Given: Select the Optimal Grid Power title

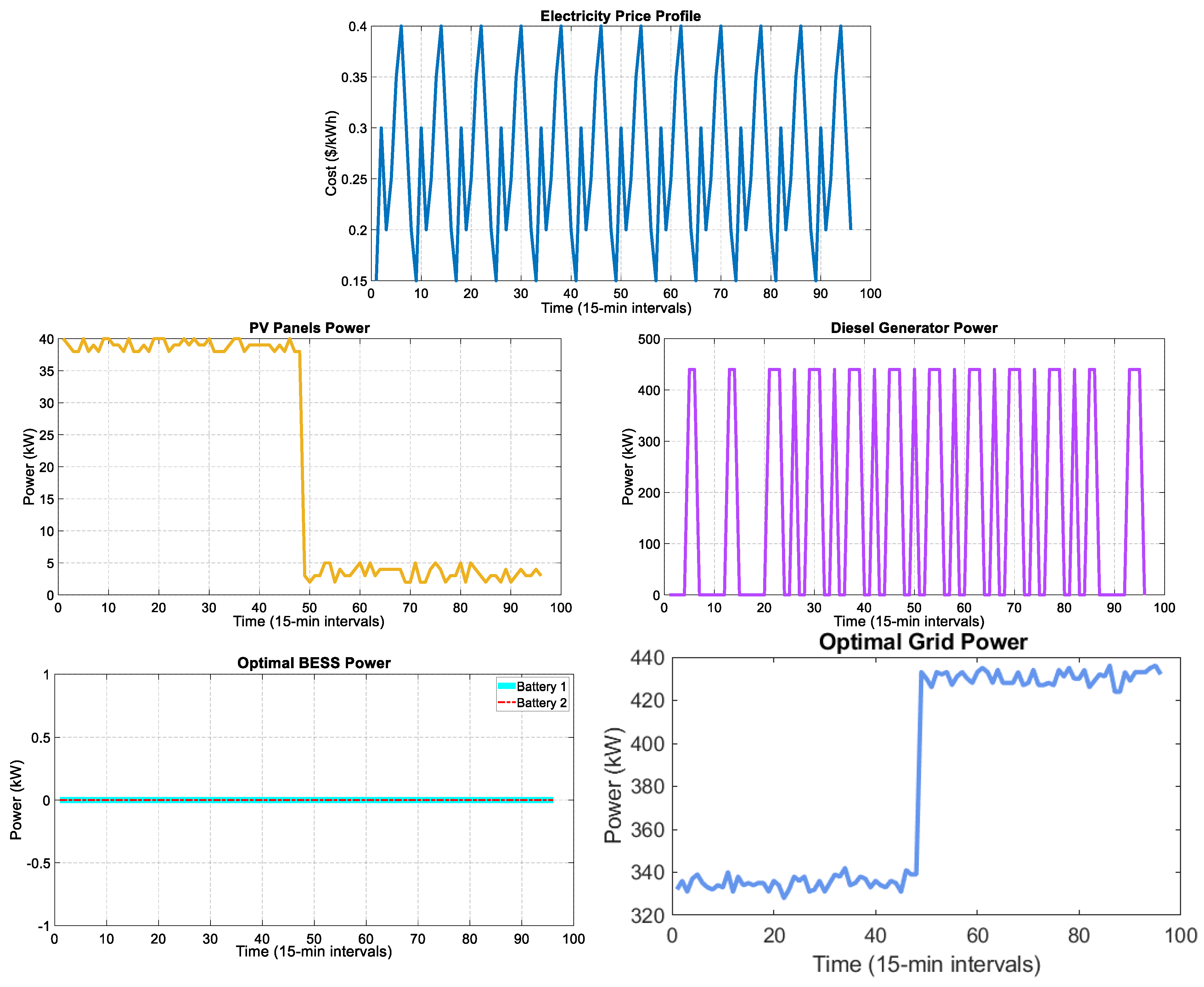Looking at the screenshot, I should tap(923, 642).
